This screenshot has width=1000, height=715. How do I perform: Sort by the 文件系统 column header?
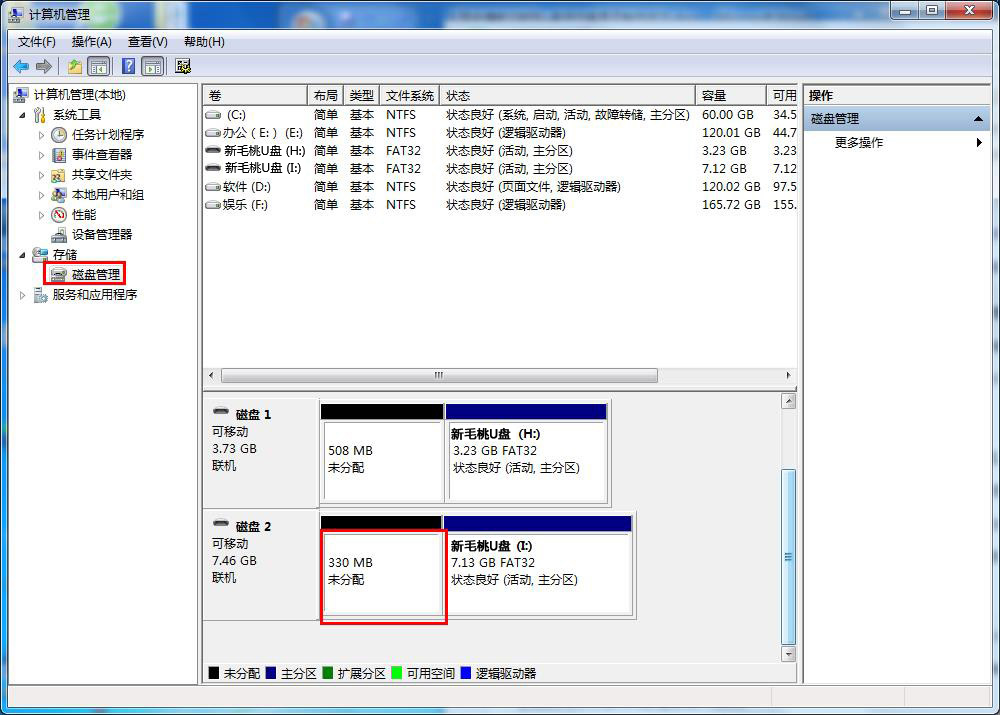click(x=409, y=96)
